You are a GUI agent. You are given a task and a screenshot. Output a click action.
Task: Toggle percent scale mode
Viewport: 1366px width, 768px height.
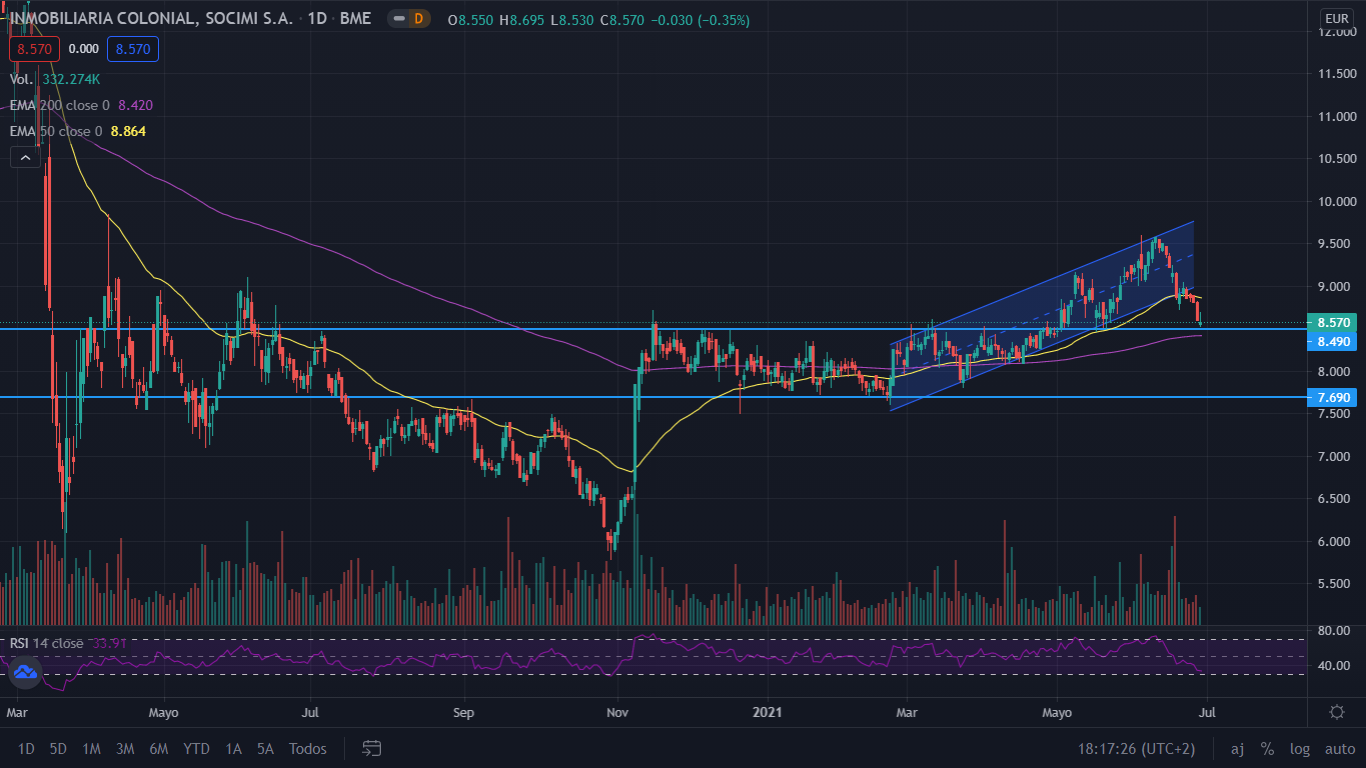tap(1267, 748)
